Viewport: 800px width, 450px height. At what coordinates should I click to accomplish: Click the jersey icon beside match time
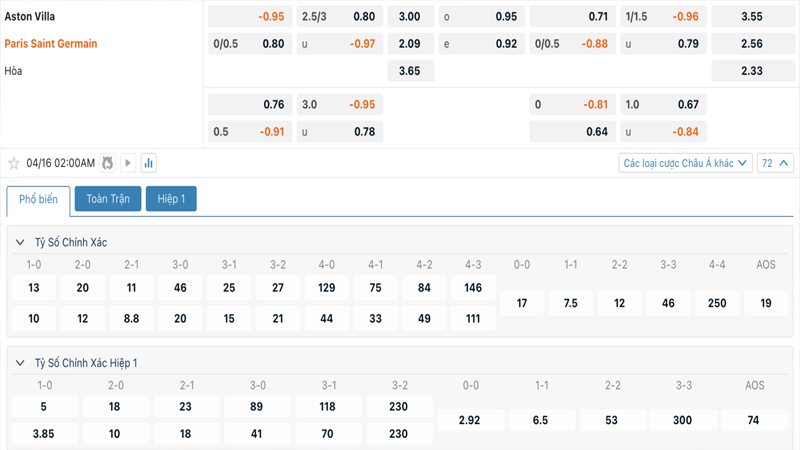pos(107,163)
